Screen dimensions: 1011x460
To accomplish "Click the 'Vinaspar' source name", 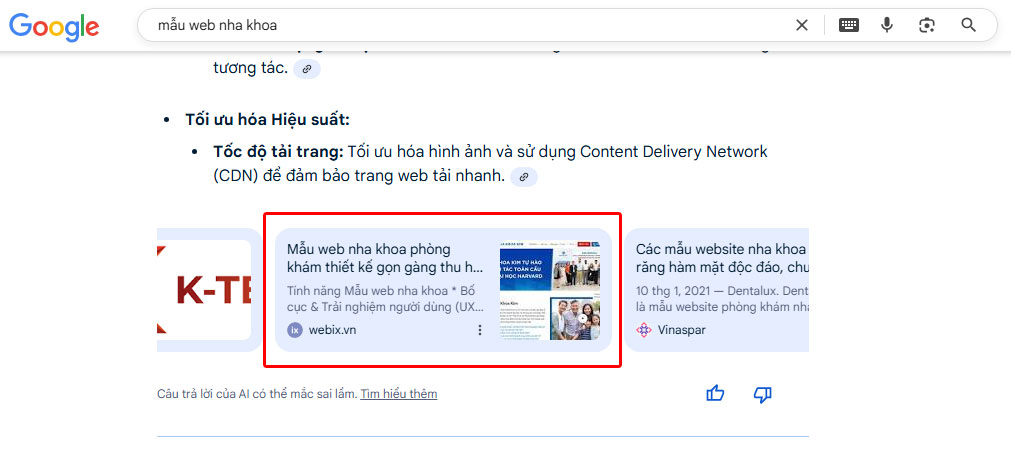I will click(682, 330).
